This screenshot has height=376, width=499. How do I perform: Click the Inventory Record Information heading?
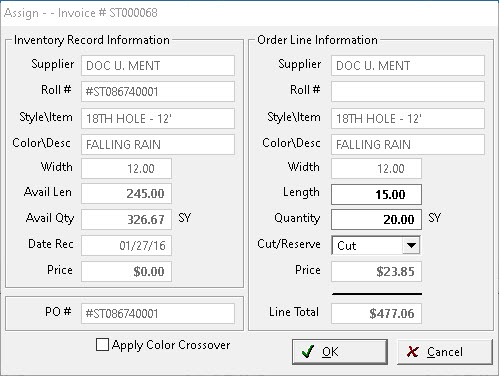click(x=92, y=40)
